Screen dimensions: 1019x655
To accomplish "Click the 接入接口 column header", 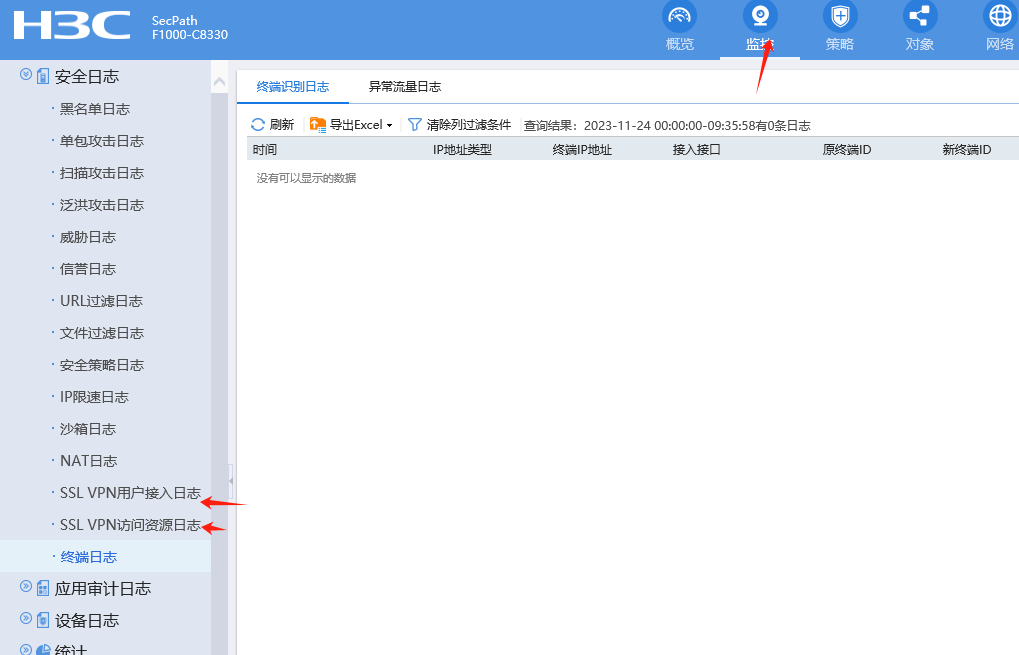I will coord(697,149).
